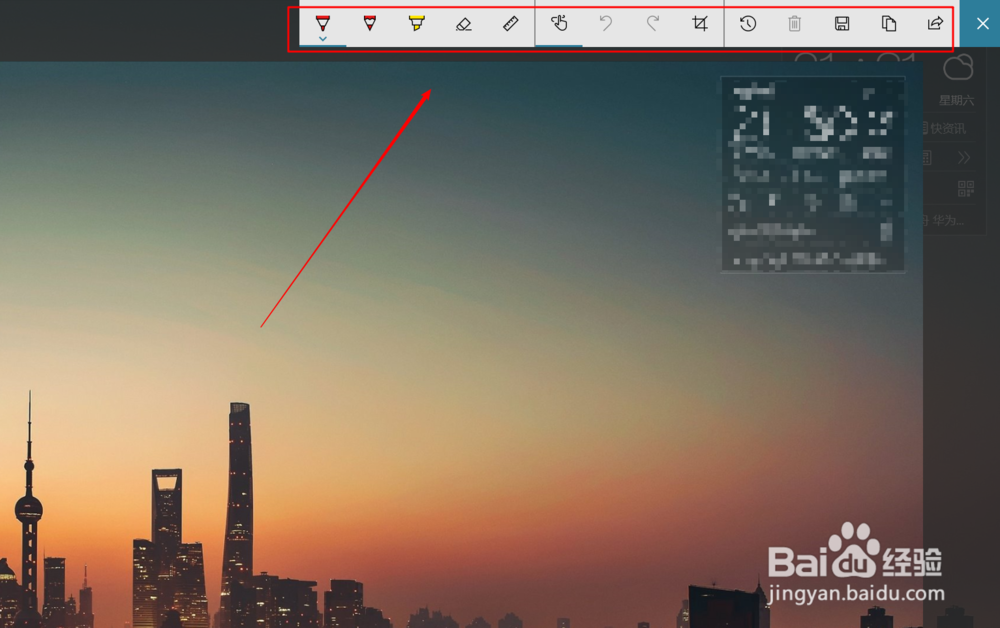
Task: Expand the sidebar double chevron
Action: tap(963, 157)
